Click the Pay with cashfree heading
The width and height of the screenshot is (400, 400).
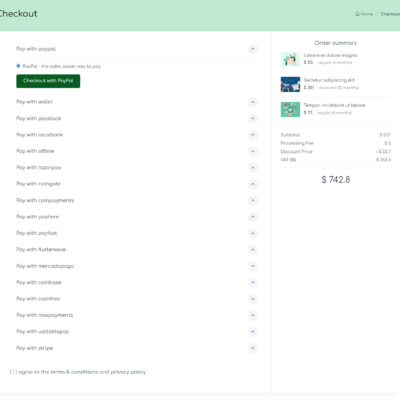pos(38,299)
